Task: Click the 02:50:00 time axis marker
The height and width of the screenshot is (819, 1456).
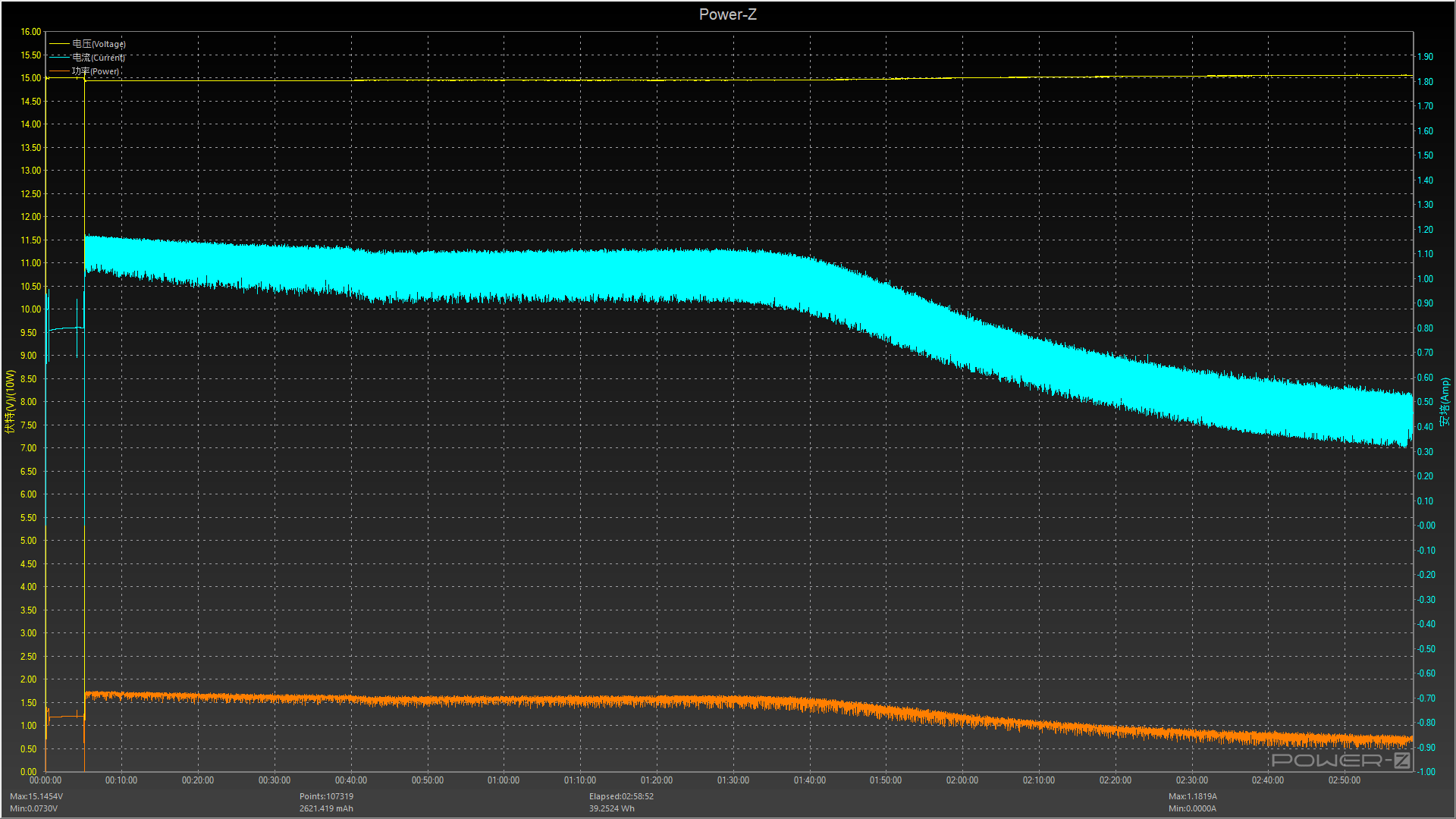Action: point(1344,780)
